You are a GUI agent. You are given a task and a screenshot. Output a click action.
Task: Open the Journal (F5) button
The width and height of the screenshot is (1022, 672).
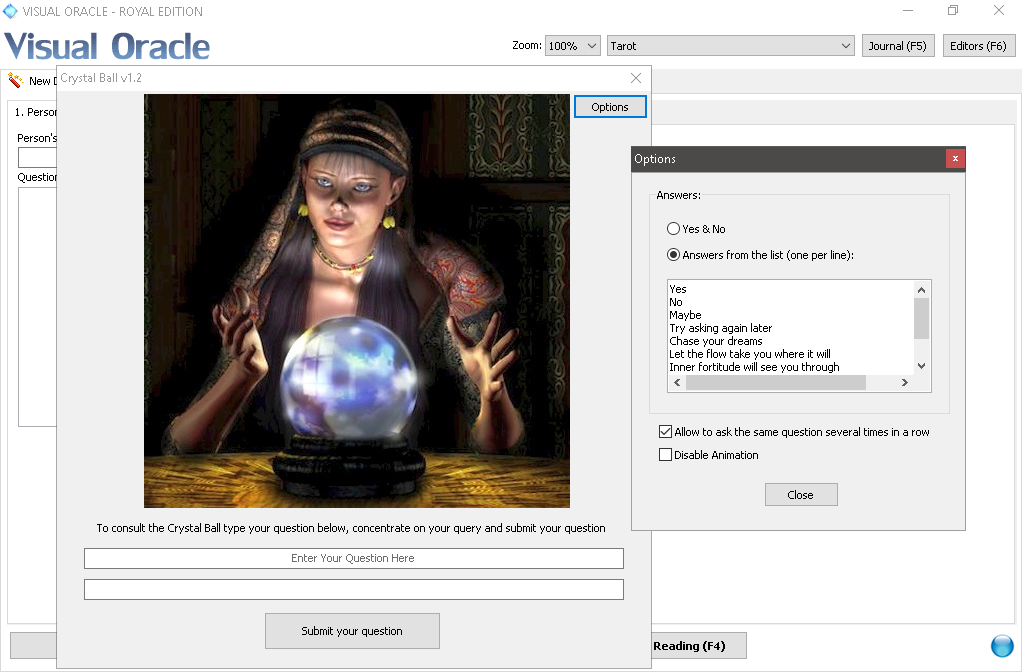(898, 46)
